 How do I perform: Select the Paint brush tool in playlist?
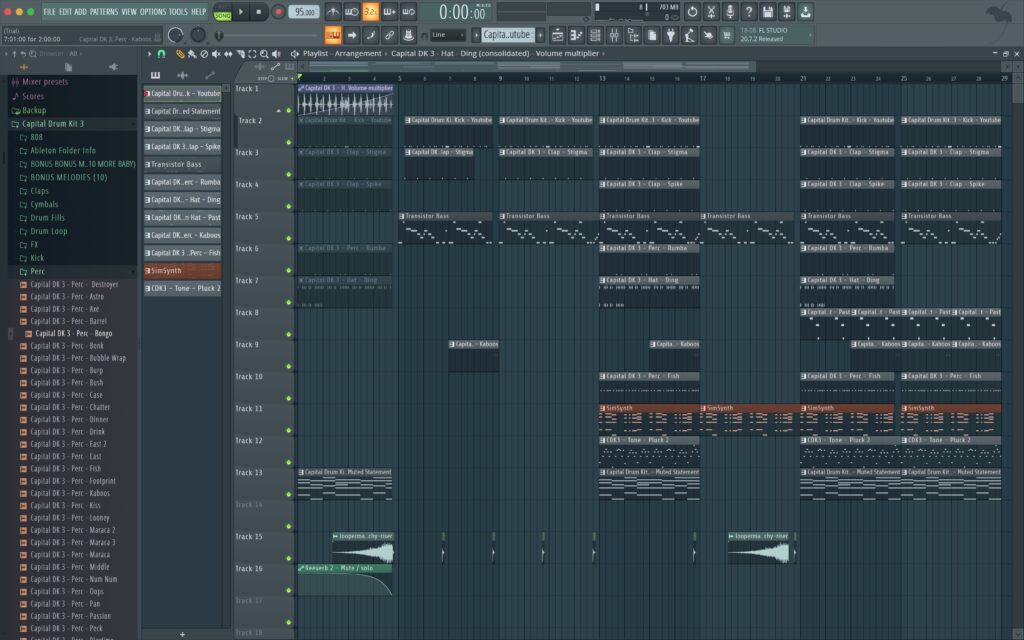click(x=192, y=54)
